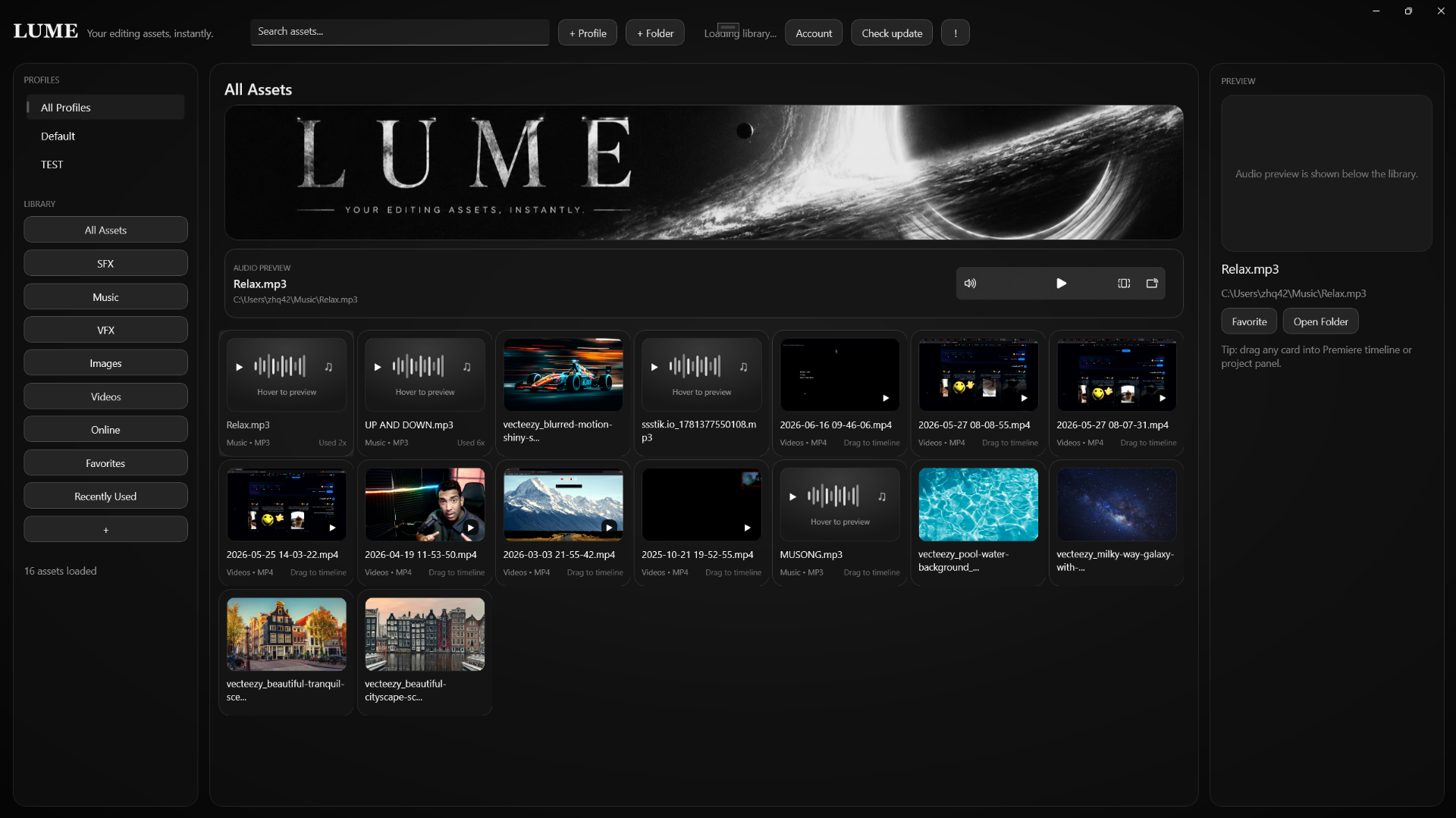Click the Loading library... status text

740,33
